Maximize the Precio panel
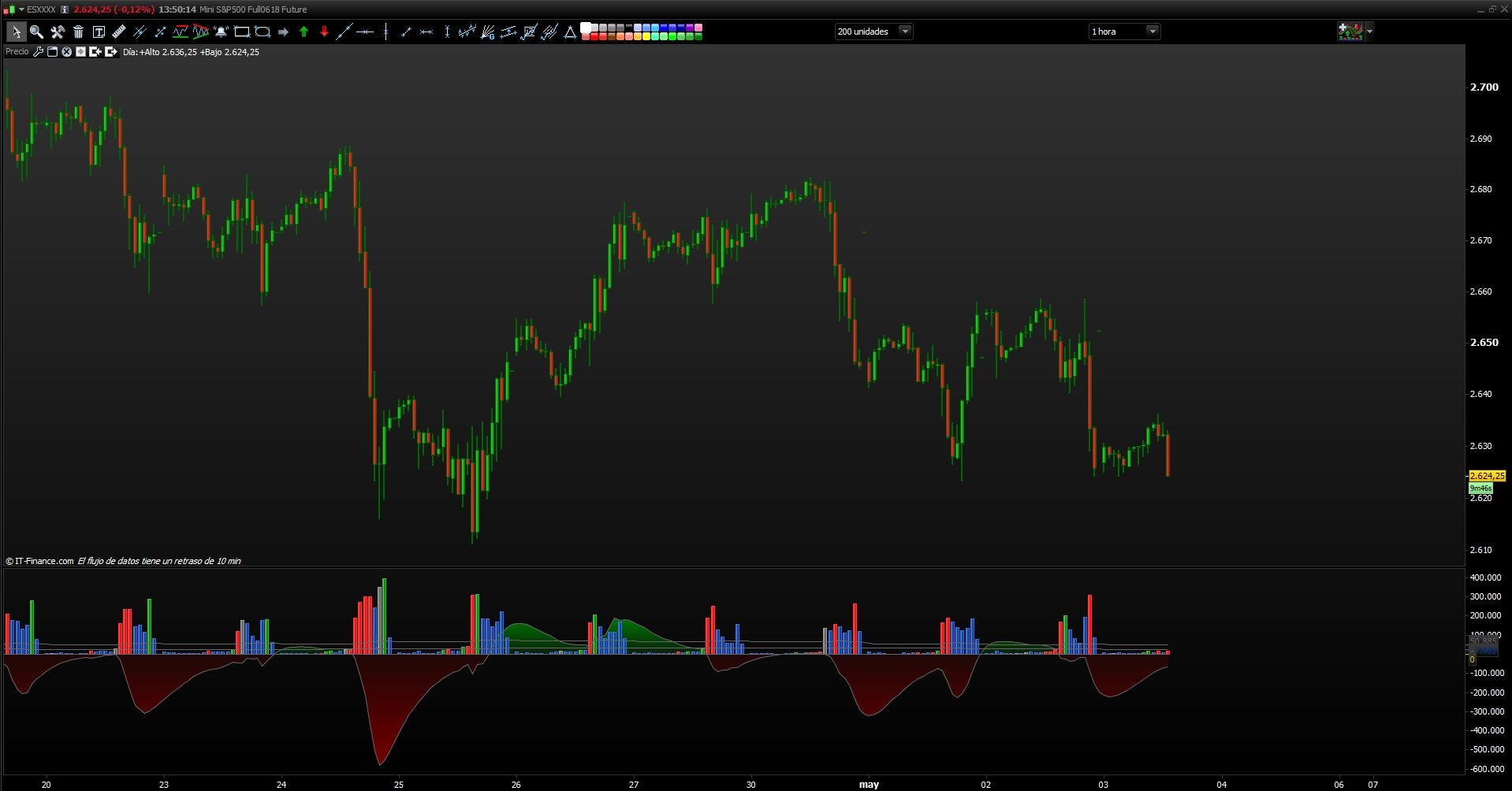The image size is (1512, 791). coord(80,52)
